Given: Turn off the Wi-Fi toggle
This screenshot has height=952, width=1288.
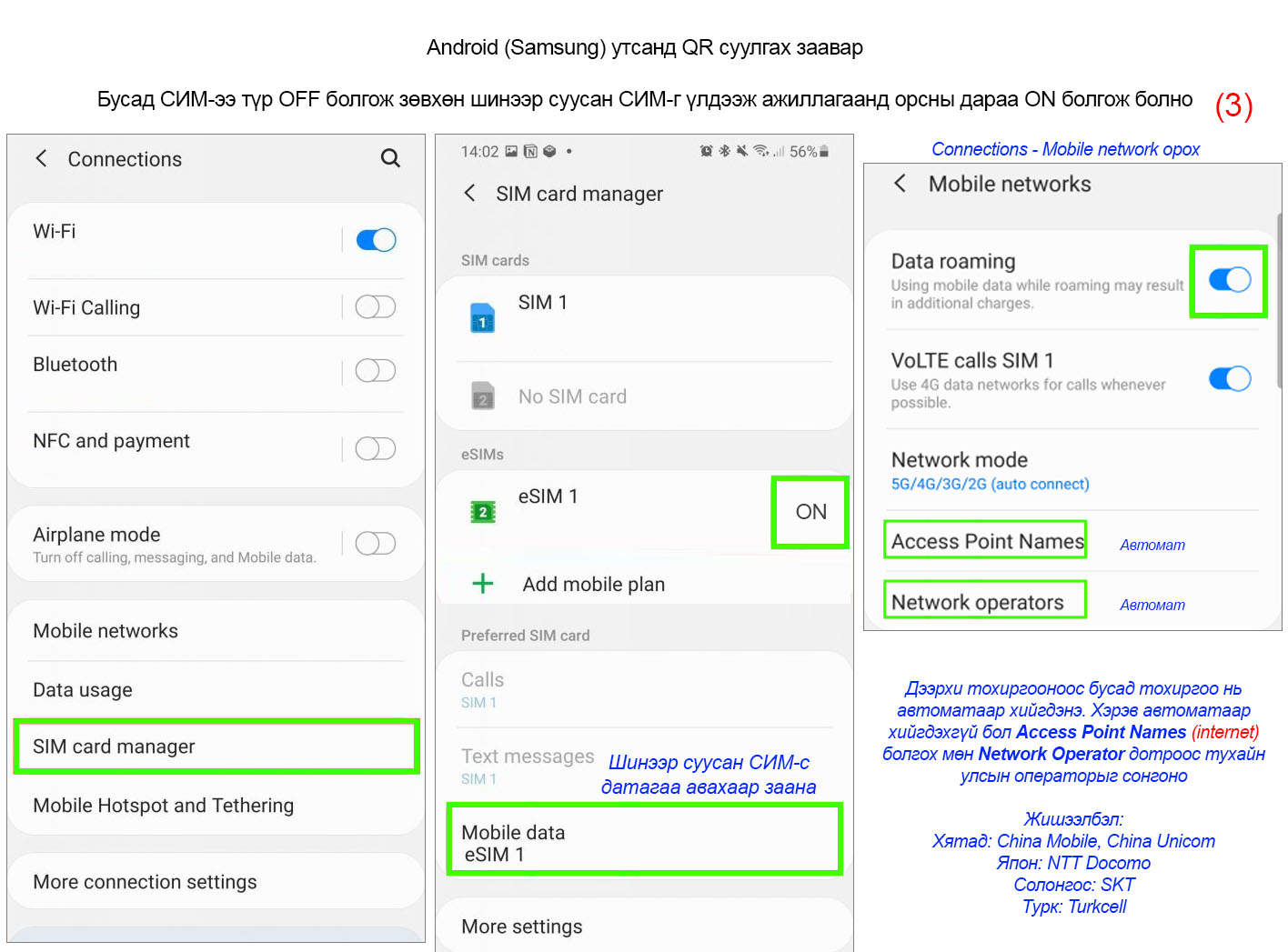Looking at the screenshot, I should (375, 240).
